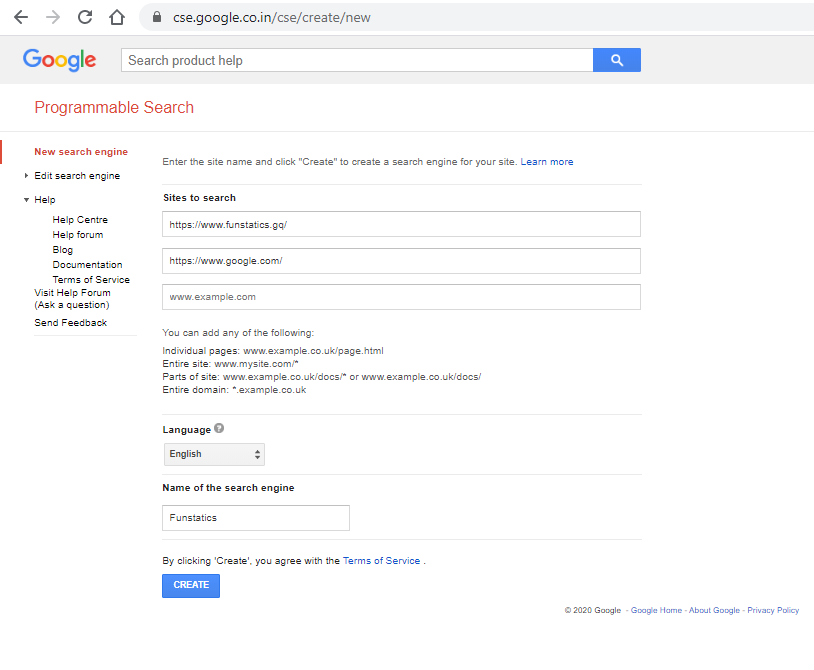Open Google Home footer link

click(x=656, y=610)
